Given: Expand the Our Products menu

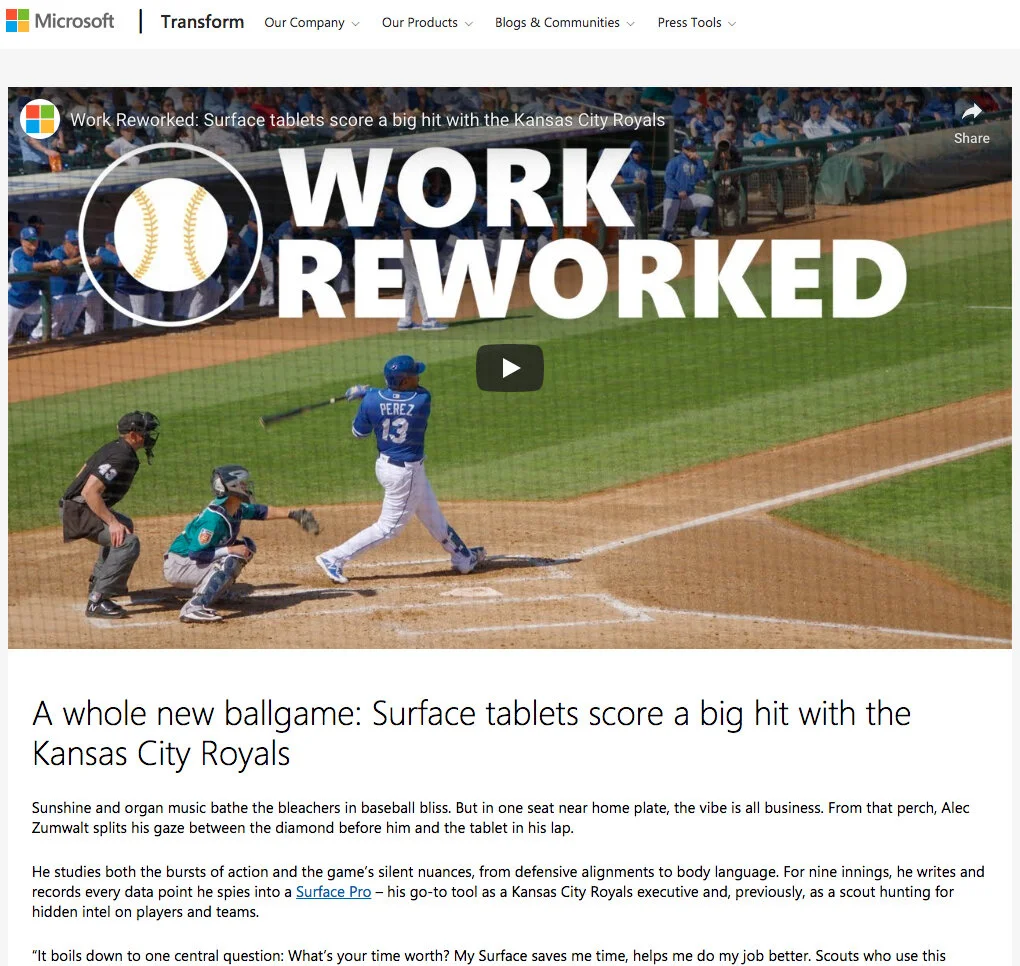Looking at the screenshot, I should point(427,23).
